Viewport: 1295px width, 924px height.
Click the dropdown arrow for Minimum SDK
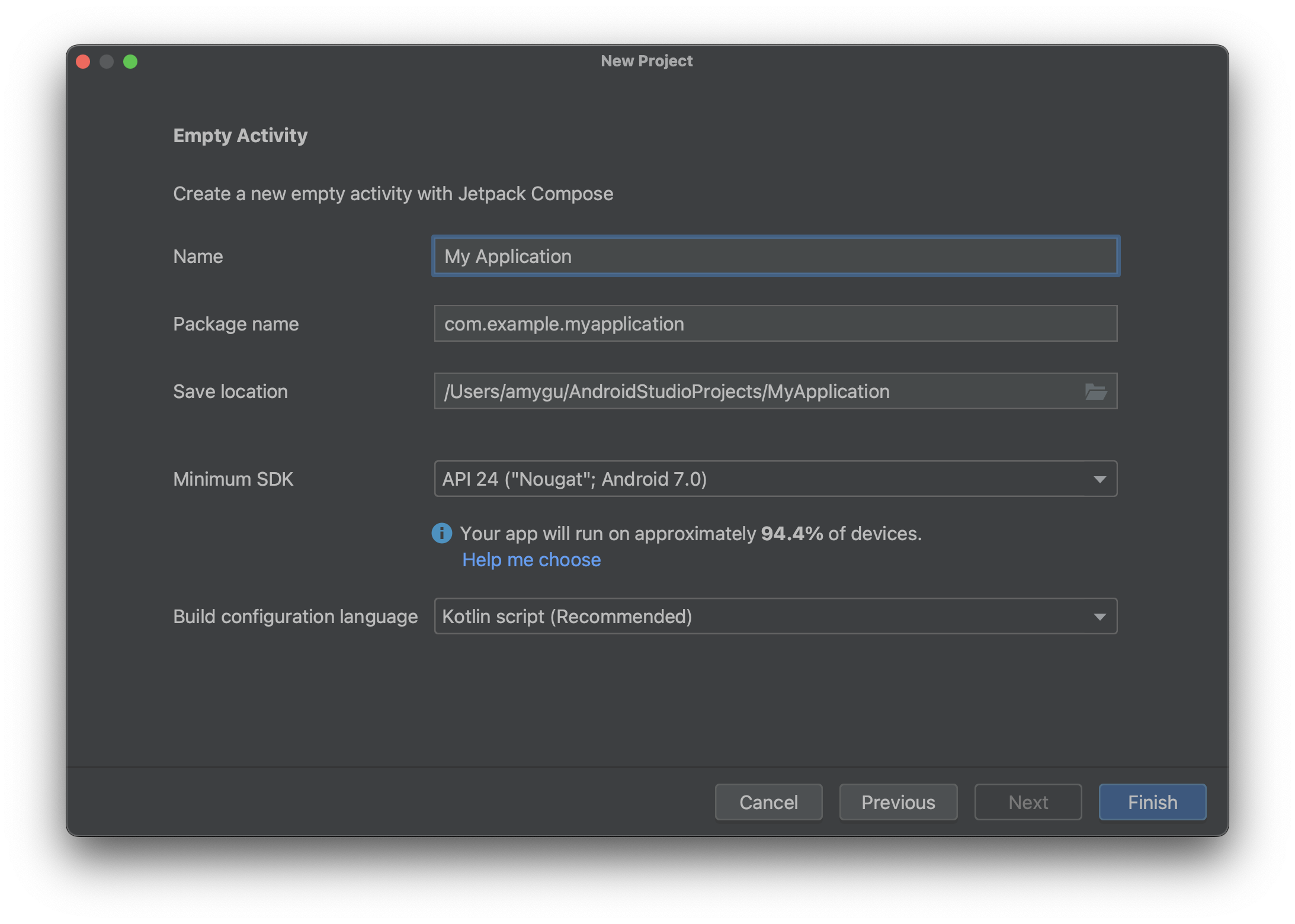(1100, 479)
